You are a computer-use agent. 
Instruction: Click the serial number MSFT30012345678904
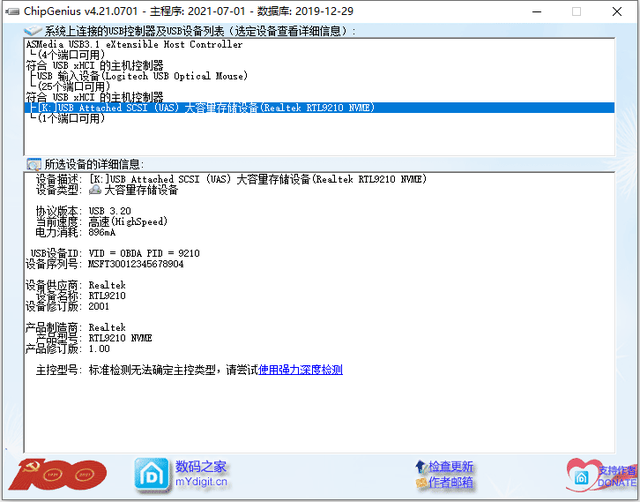136,264
